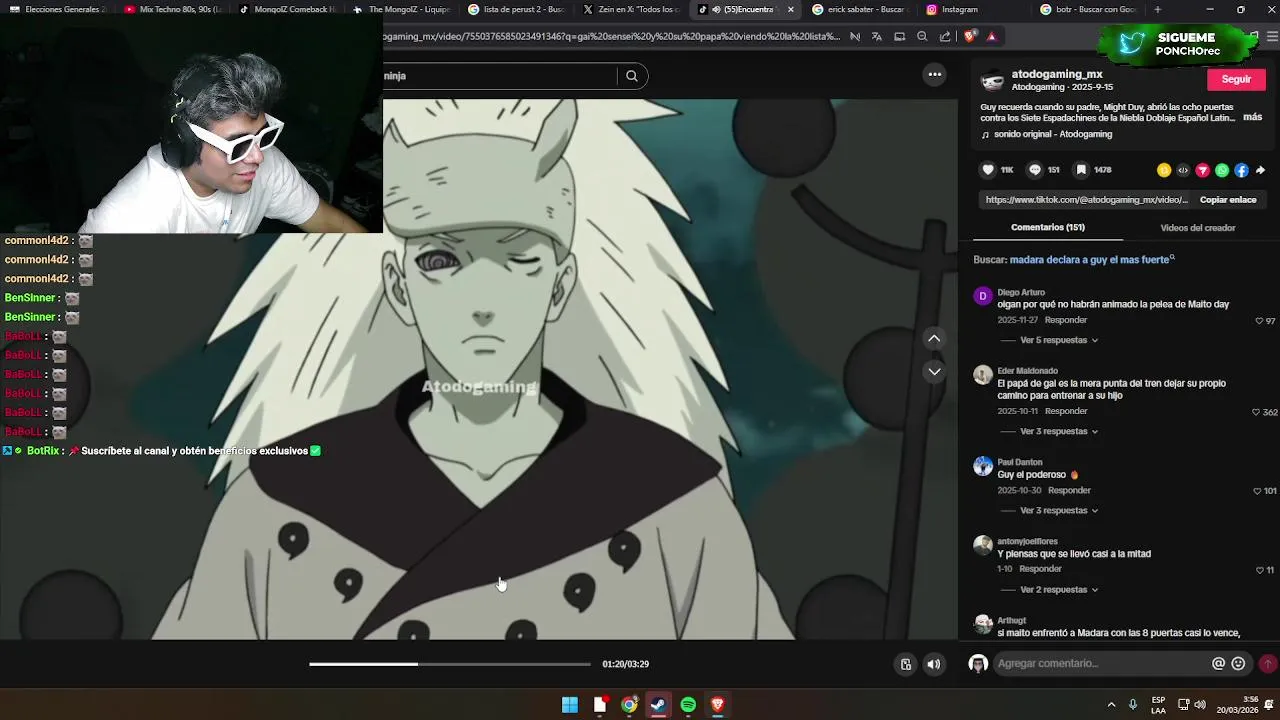The height and width of the screenshot is (720, 1280).
Task: Open Spotify from the taskbar
Action: click(688, 705)
